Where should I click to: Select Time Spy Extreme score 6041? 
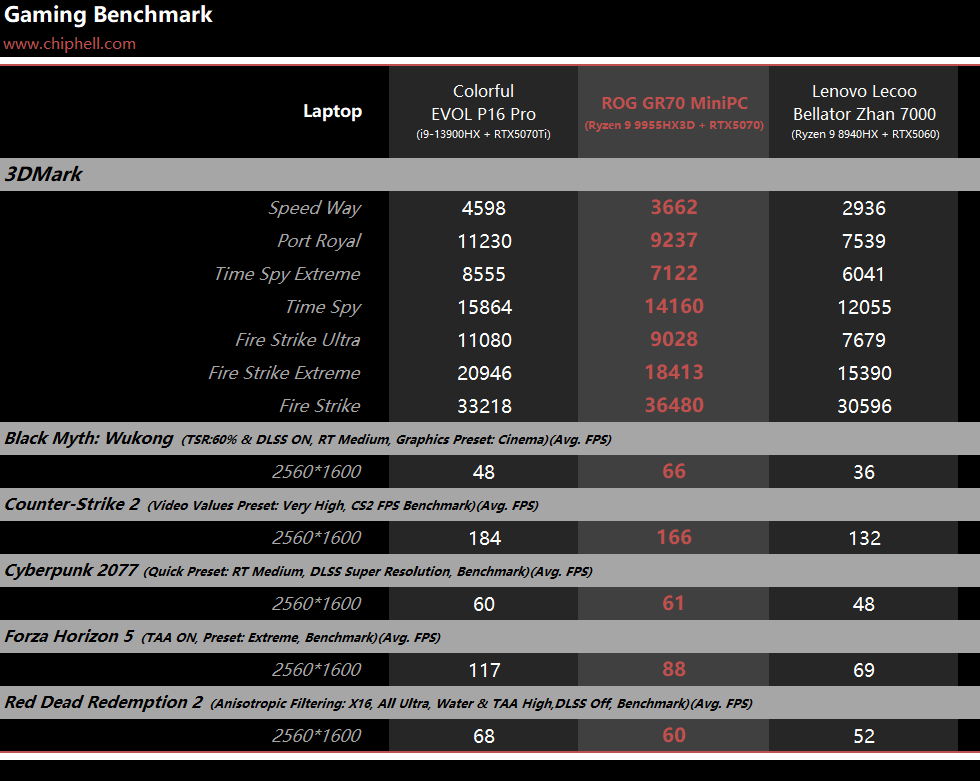(x=863, y=274)
